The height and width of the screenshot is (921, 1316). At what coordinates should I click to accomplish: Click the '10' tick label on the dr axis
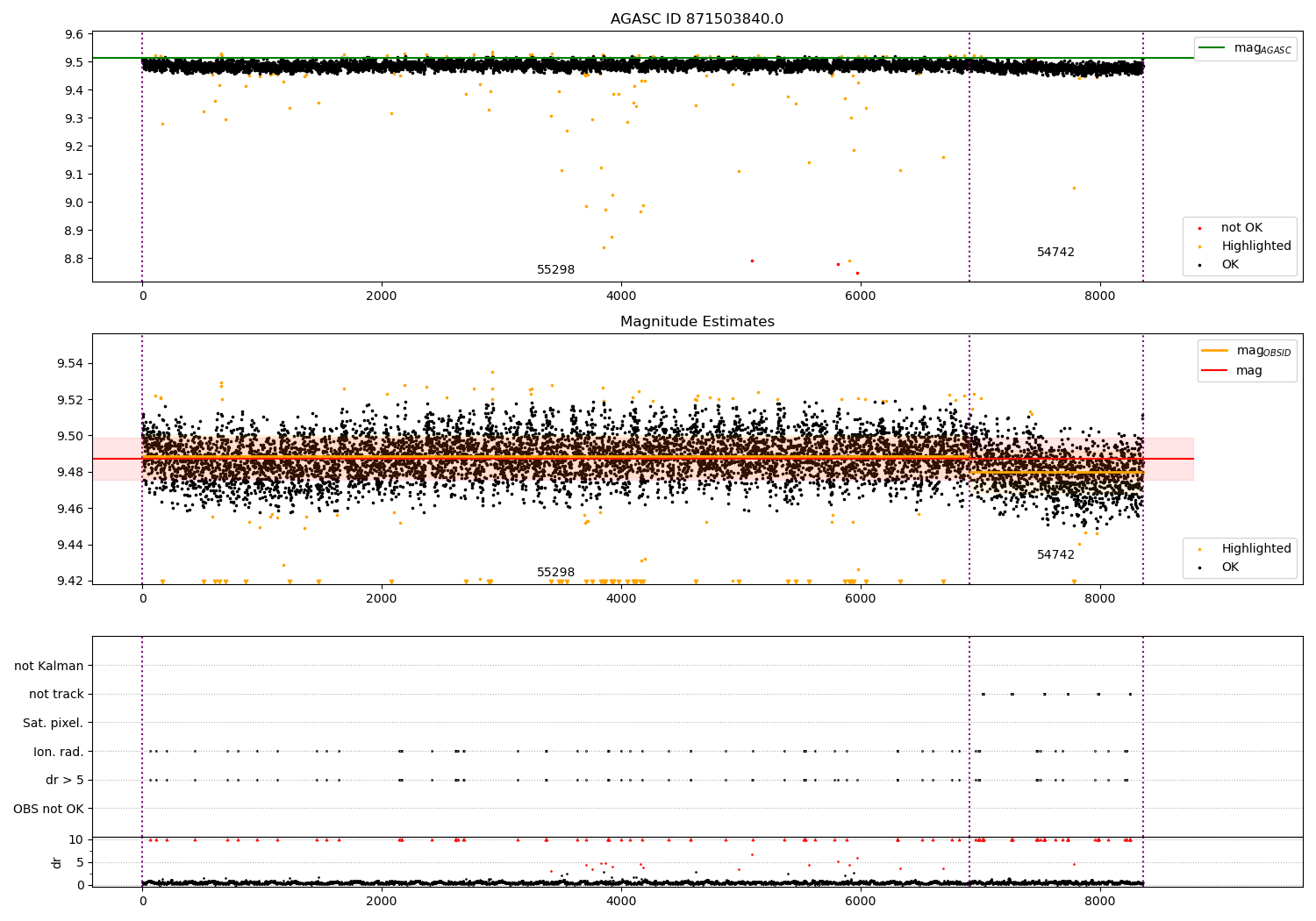click(76, 840)
